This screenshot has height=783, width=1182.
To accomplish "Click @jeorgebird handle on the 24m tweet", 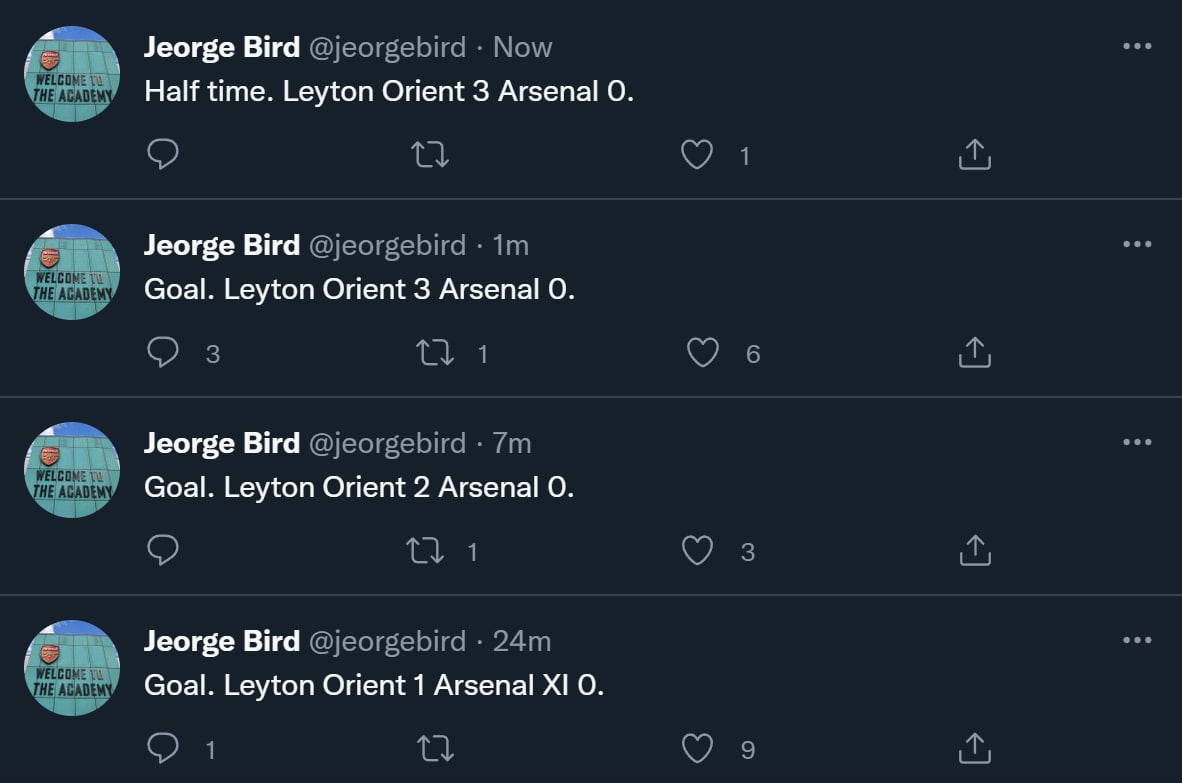I will (388, 641).
